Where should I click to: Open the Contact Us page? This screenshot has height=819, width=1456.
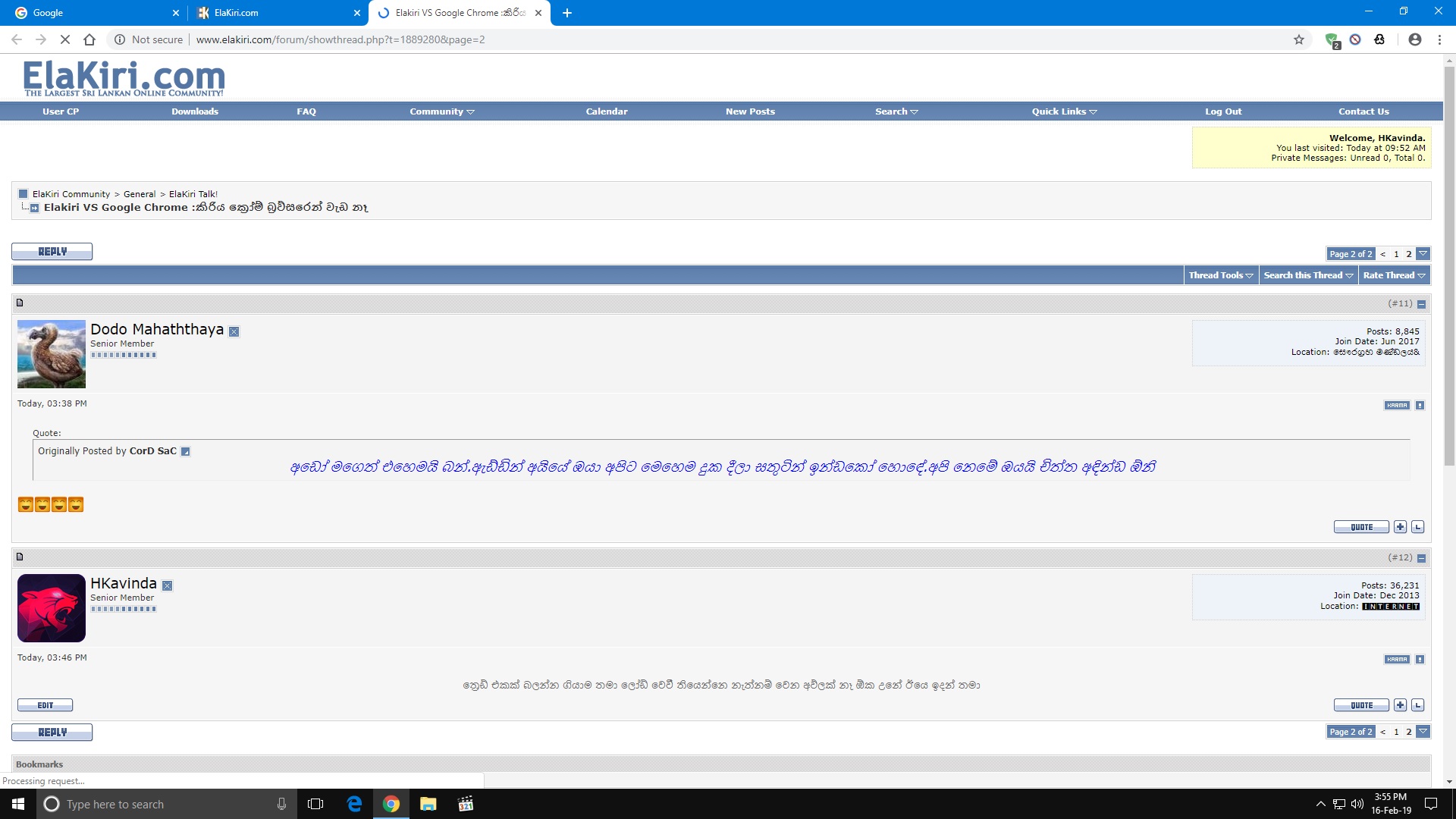click(1363, 111)
